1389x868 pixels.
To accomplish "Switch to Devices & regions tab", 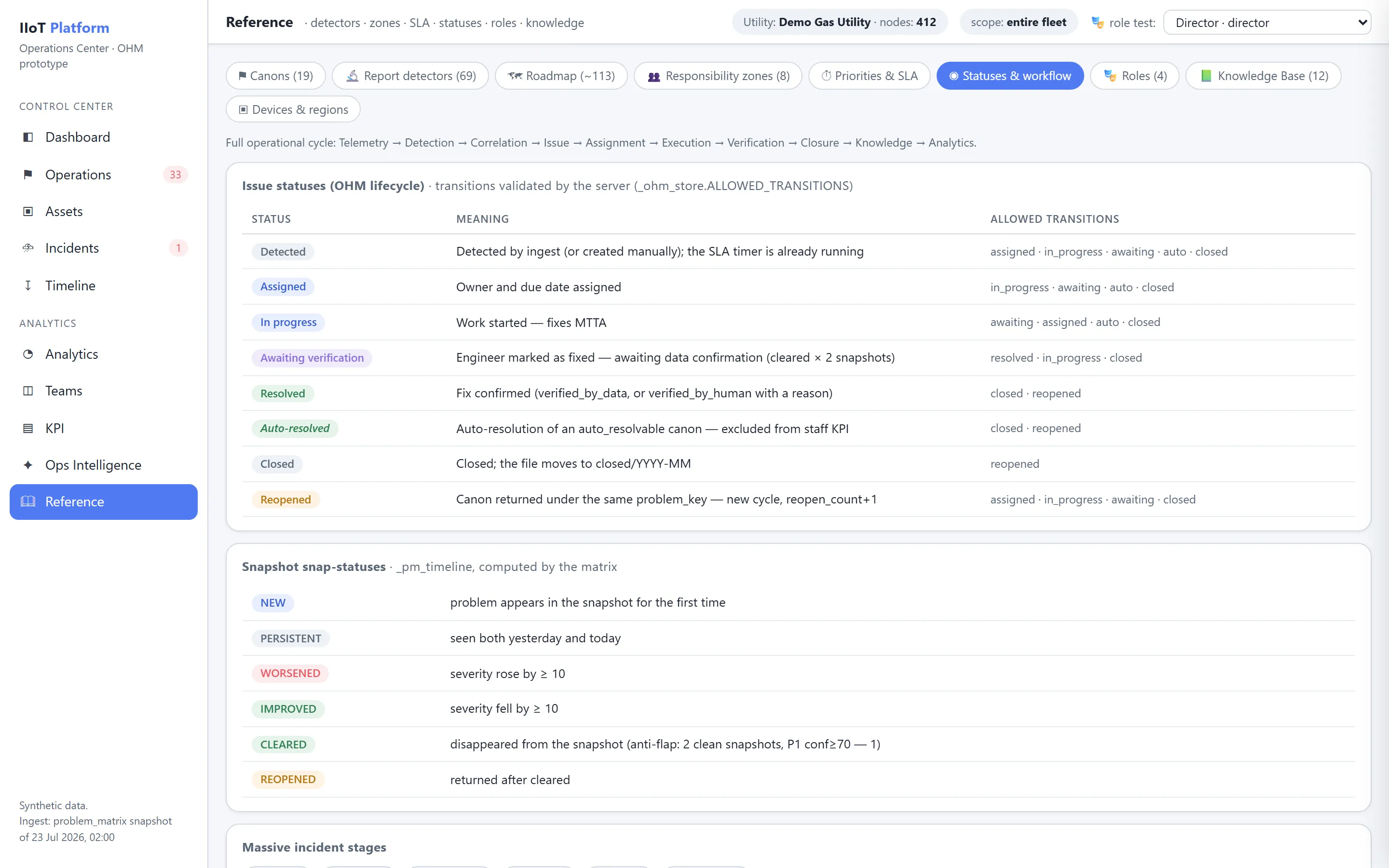I will click(x=293, y=109).
